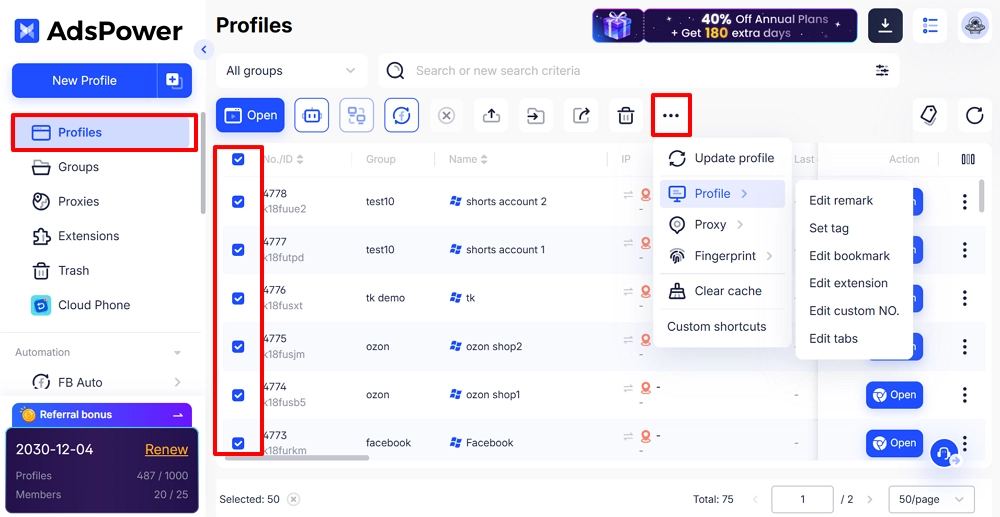Click the 40% off gift banner
Image resolution: width=1000 pixels, height=517 pixels.
click(724, 25)
